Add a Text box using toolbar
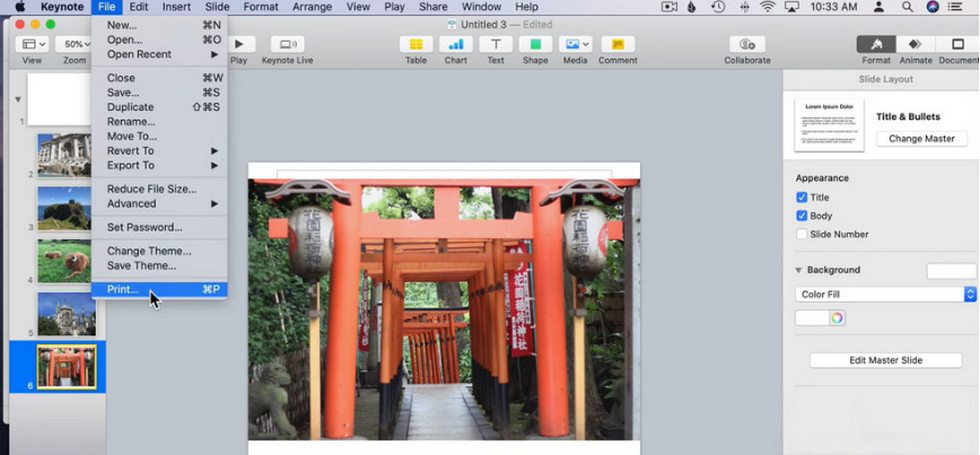 495,45
